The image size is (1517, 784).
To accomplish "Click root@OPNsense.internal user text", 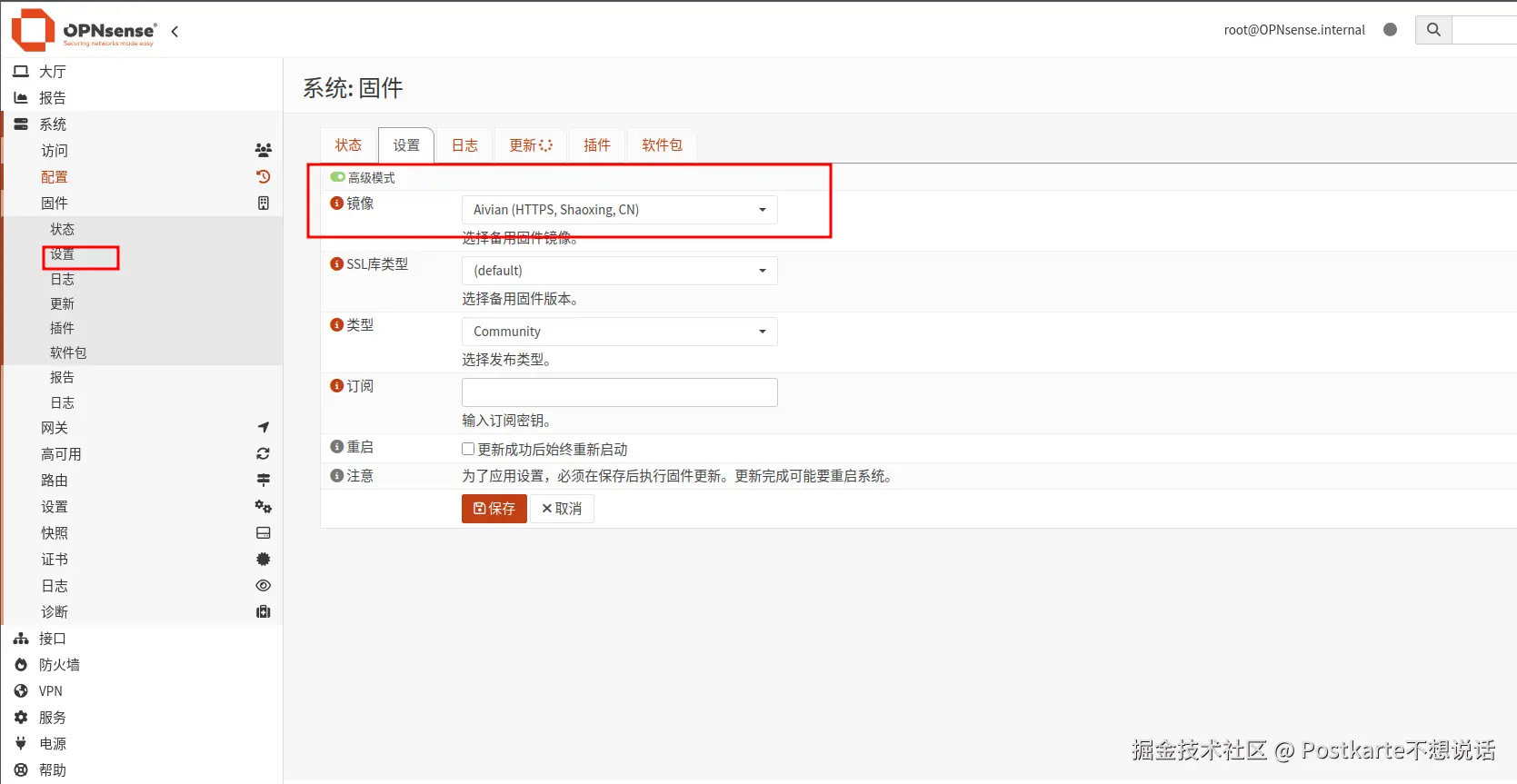I will coord(1294,30).
